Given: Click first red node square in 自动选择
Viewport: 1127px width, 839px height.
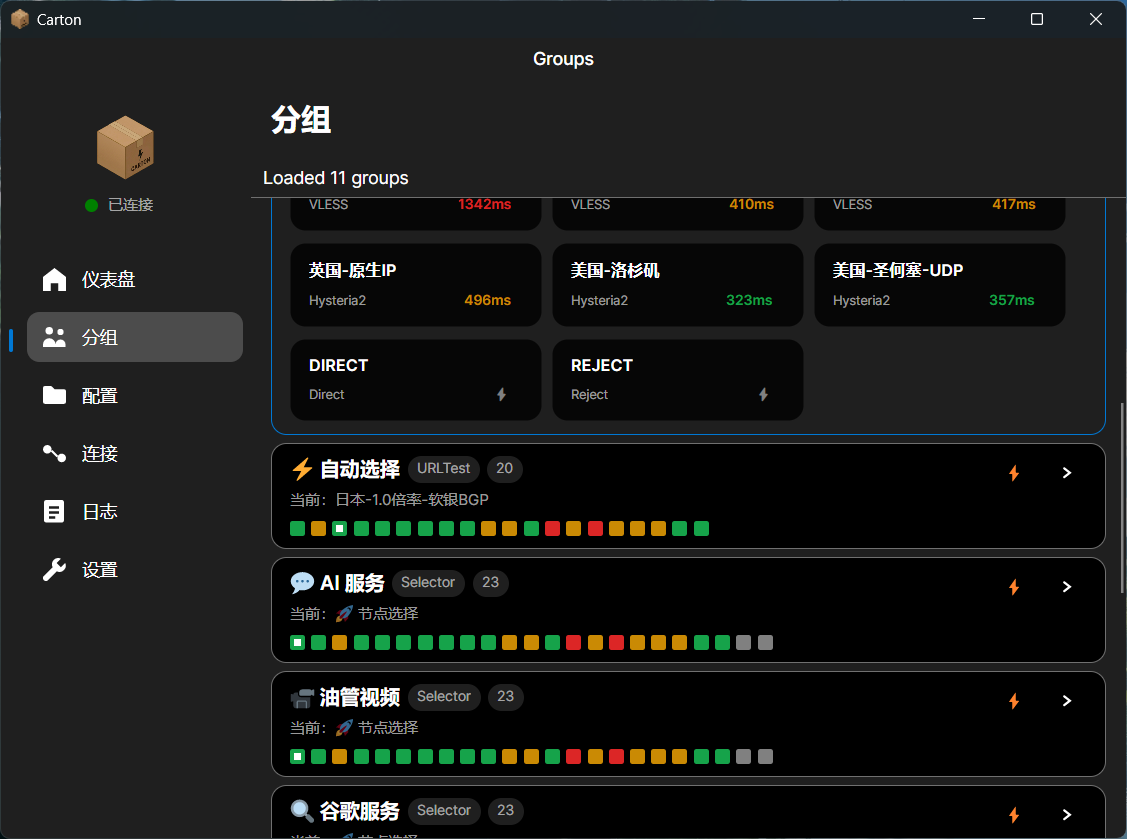Looking at the screenshot, I should point(552,529).
